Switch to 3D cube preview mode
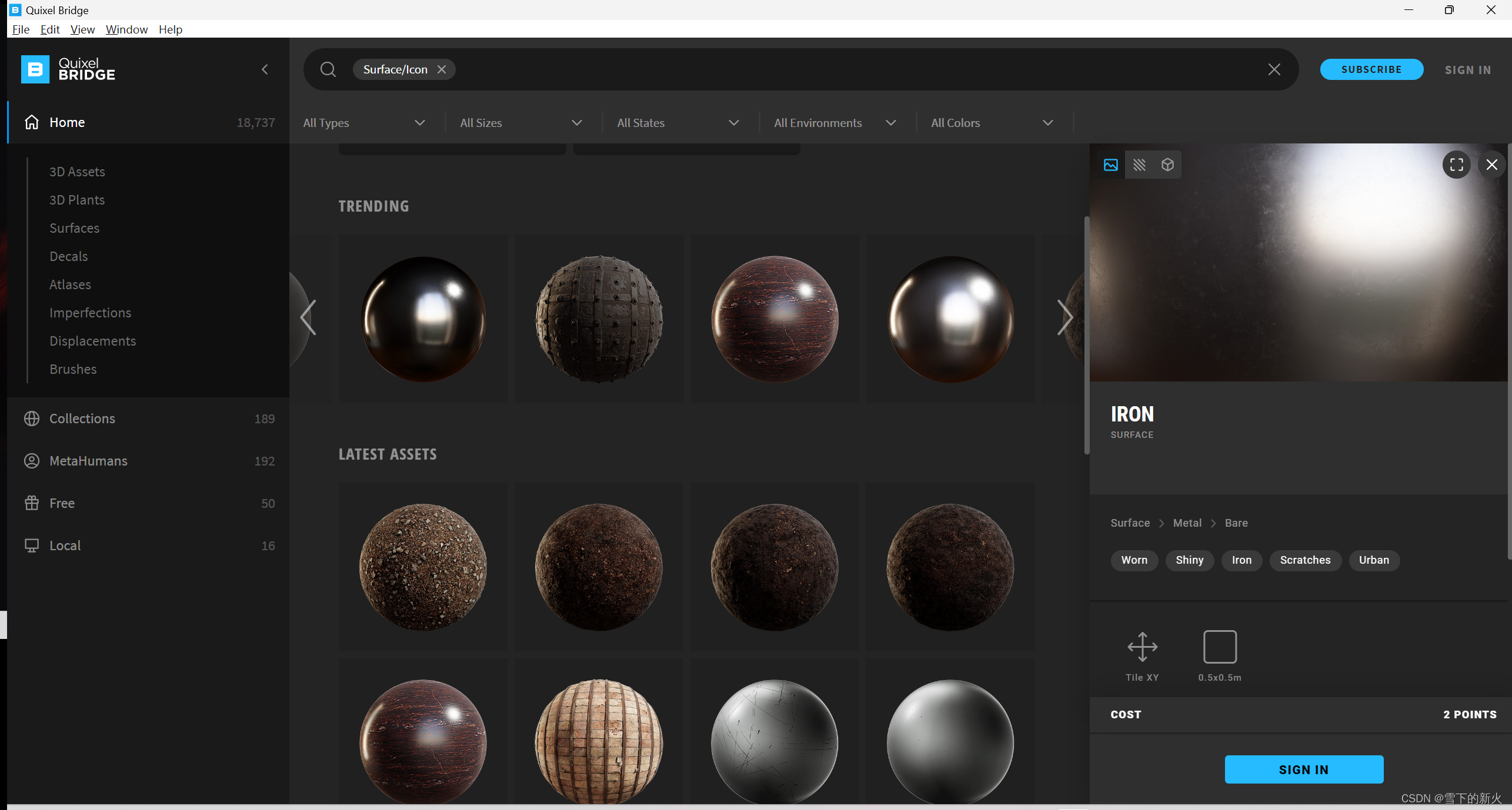Image resolution: width=1512 pixels, height=810 pixels. (x=1167, y=165)
